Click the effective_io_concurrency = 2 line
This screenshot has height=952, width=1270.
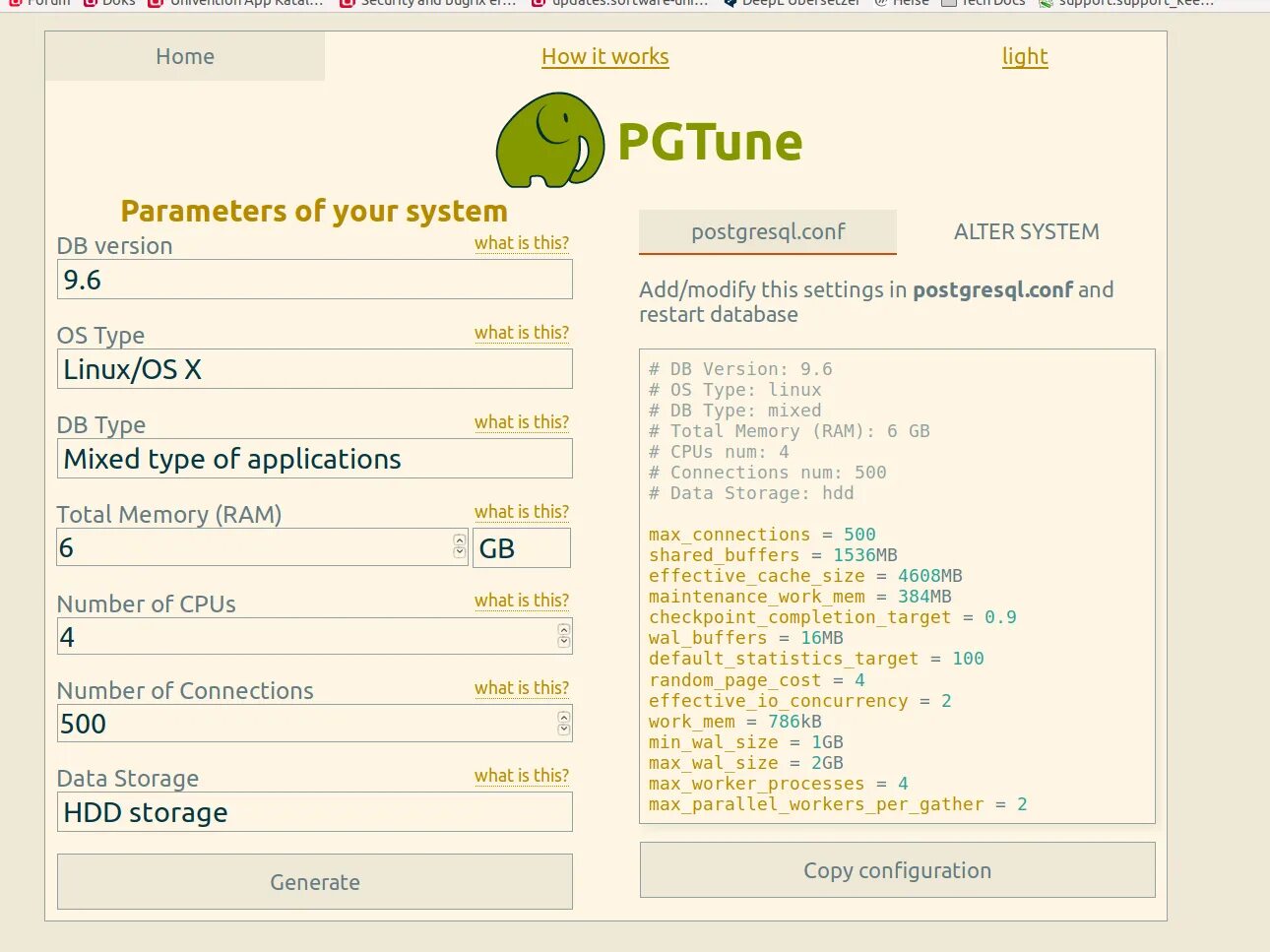click(799, 701)
